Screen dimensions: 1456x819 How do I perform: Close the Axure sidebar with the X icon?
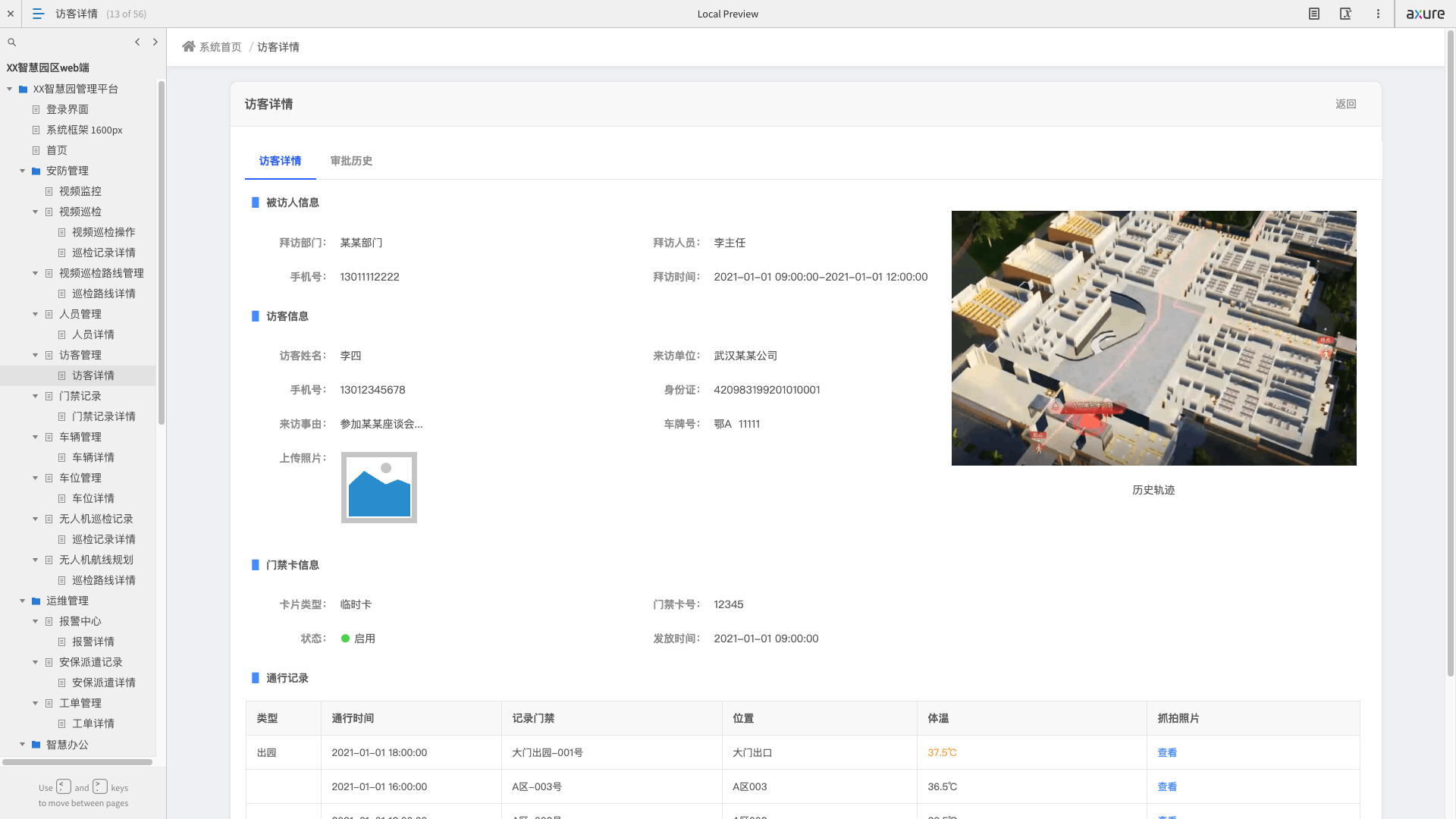(11, 14)
